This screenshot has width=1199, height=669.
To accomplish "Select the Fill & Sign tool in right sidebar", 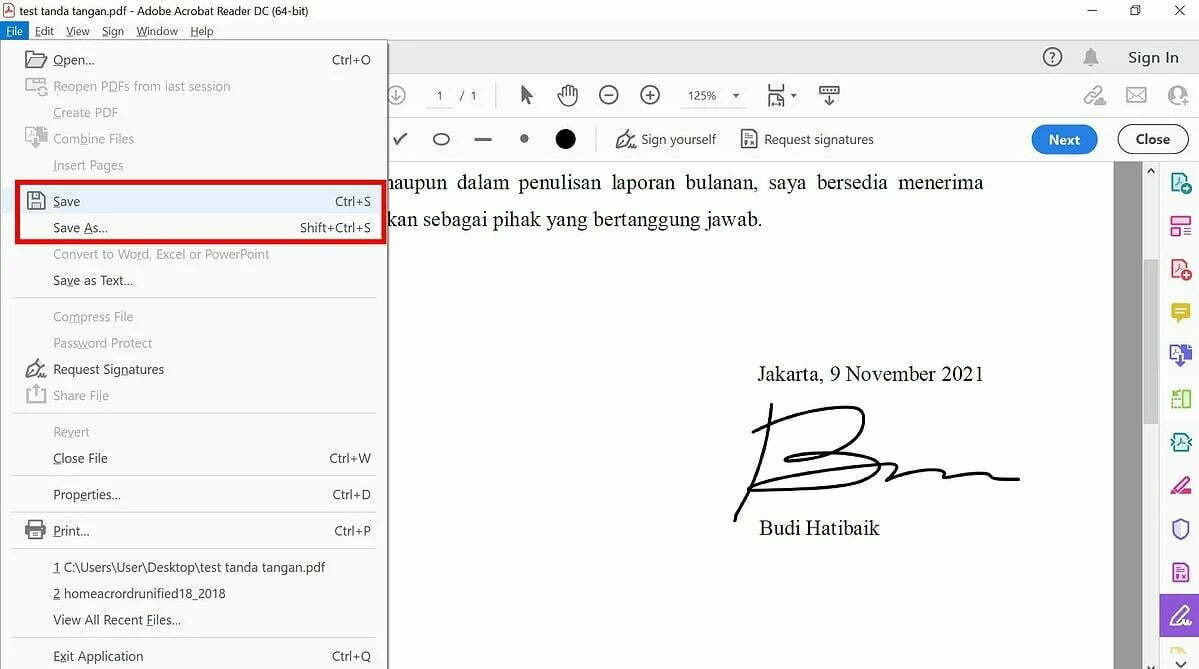I will [1180, 615].
